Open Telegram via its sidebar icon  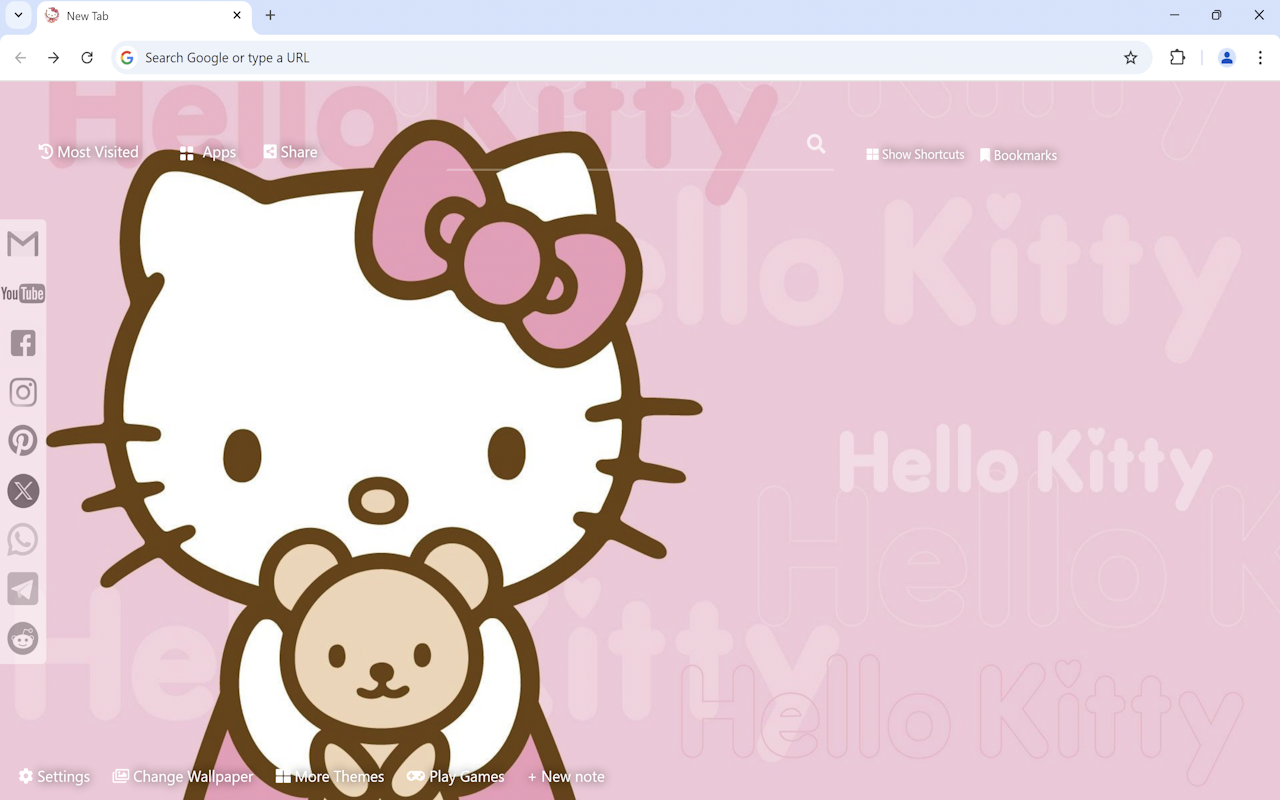point(22,588)
